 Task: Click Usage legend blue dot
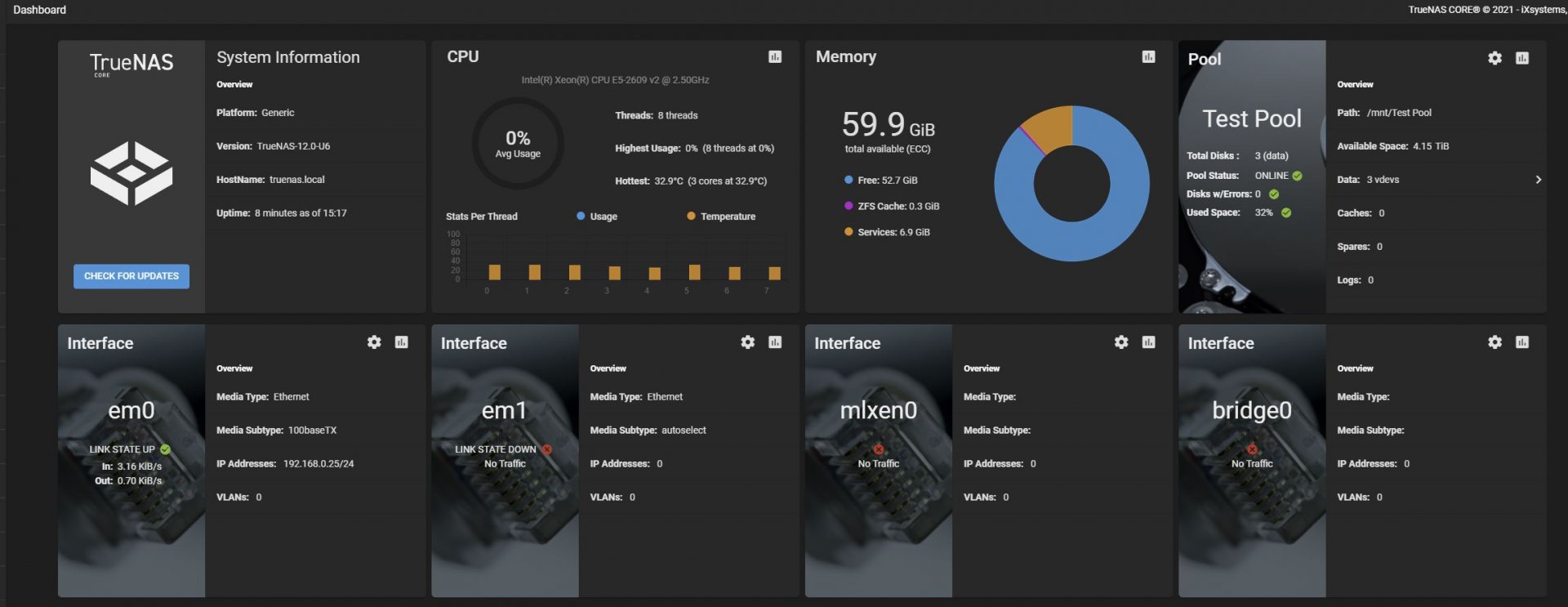point(581,216)
